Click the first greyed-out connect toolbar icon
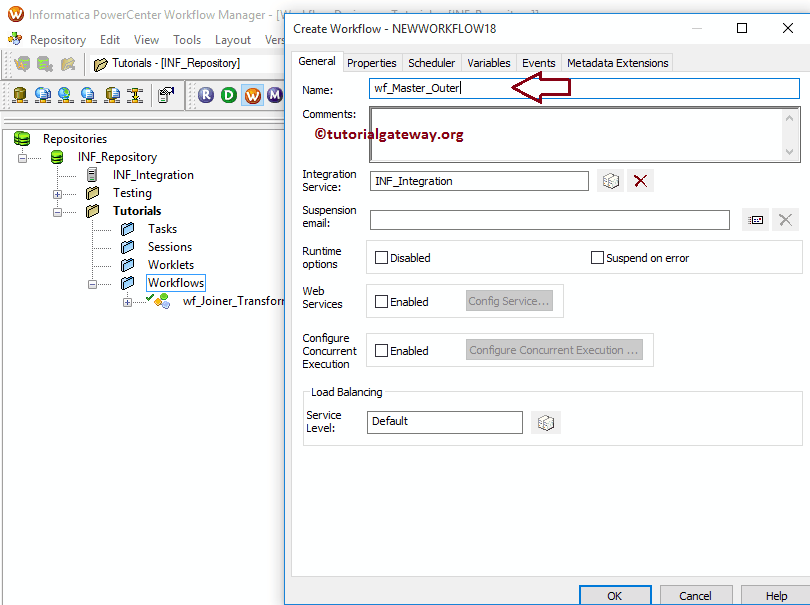This screenshot has width=810, height=605. click(x=22, y=64)
